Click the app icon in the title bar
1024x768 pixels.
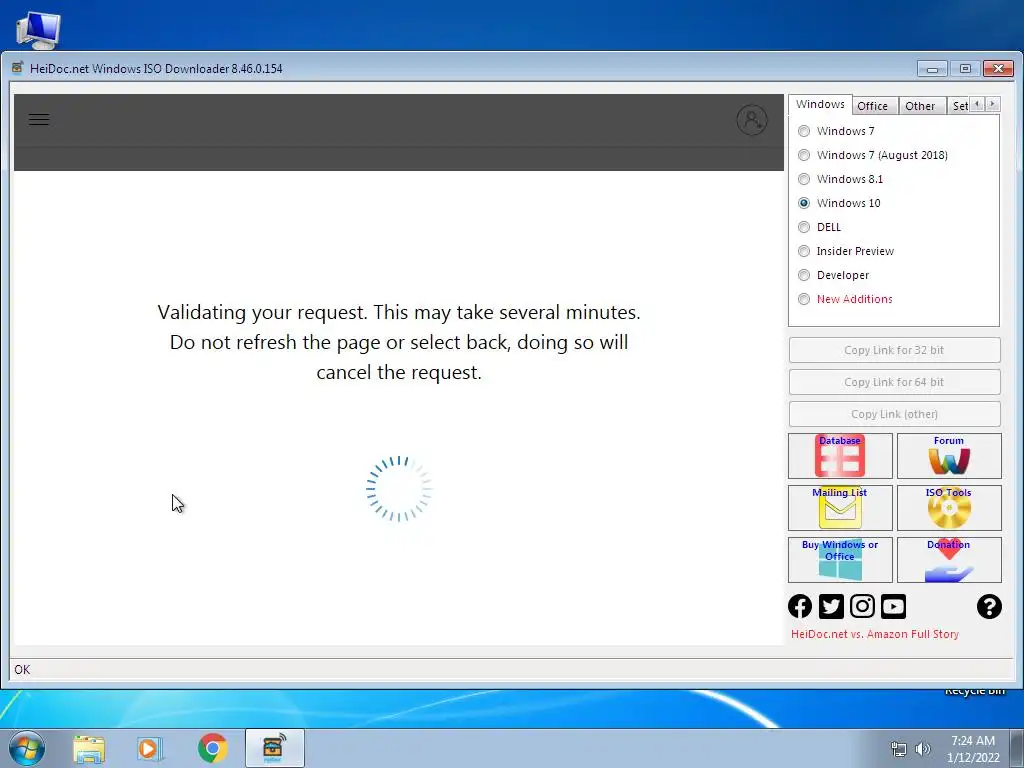18,68
